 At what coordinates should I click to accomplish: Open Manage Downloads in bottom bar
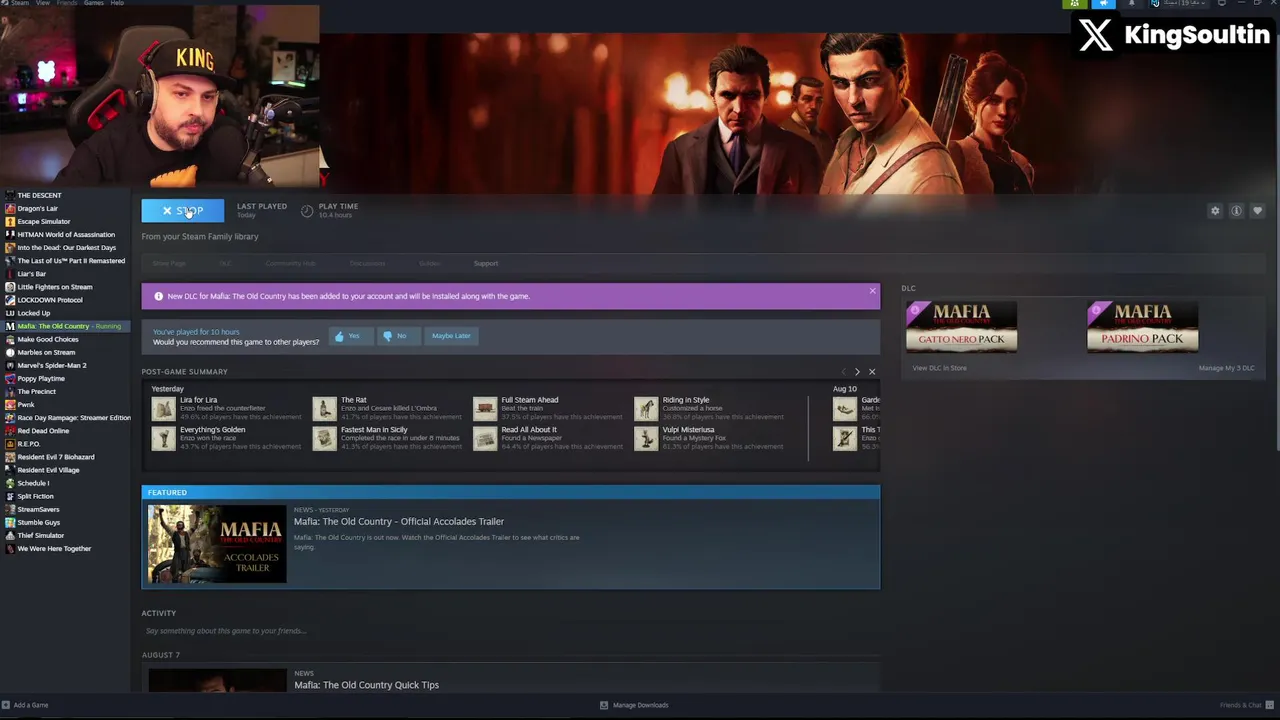pyautogui.click(x=633, y=705)
